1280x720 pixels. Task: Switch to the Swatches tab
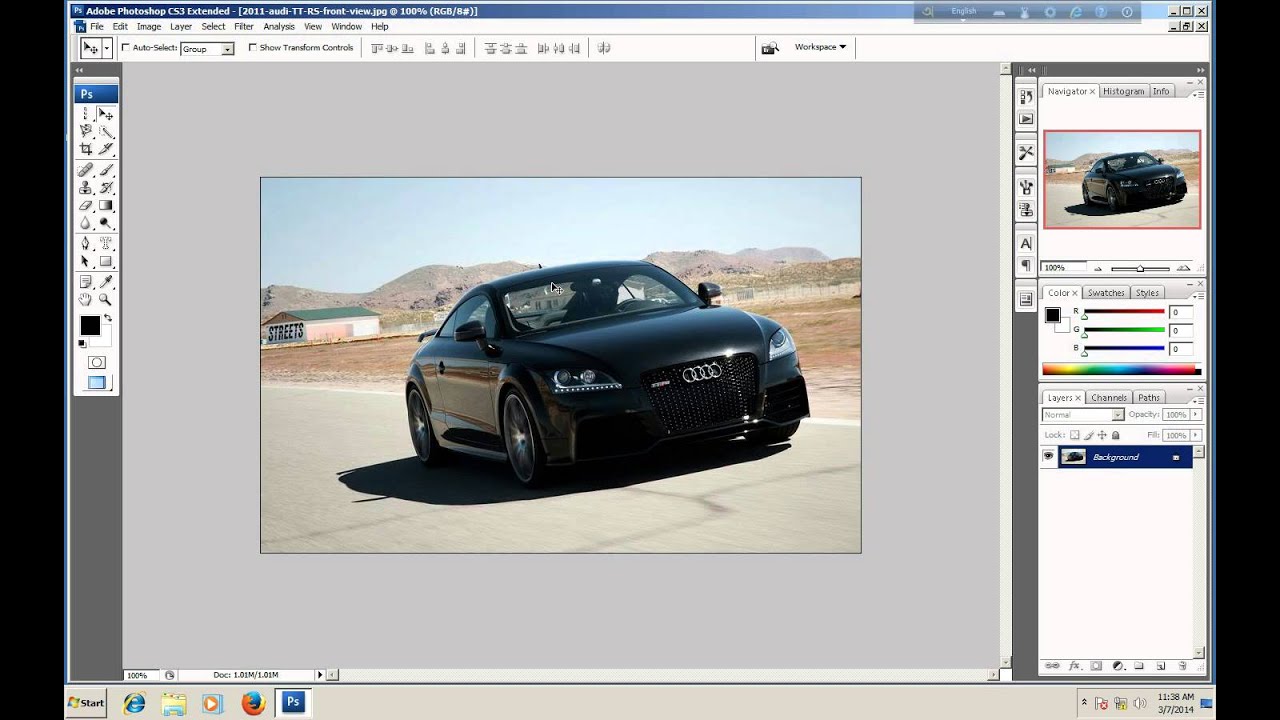click(x=1106, y=293)
